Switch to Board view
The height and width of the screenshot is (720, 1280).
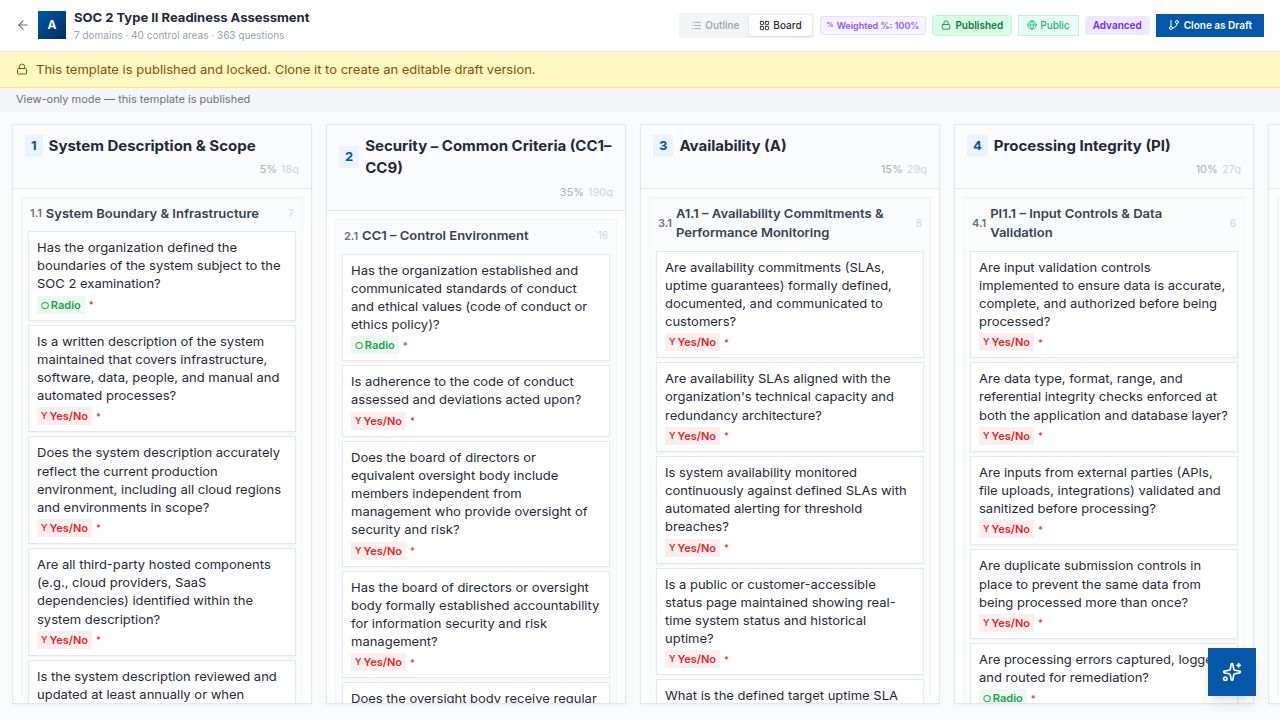[780, 25]
